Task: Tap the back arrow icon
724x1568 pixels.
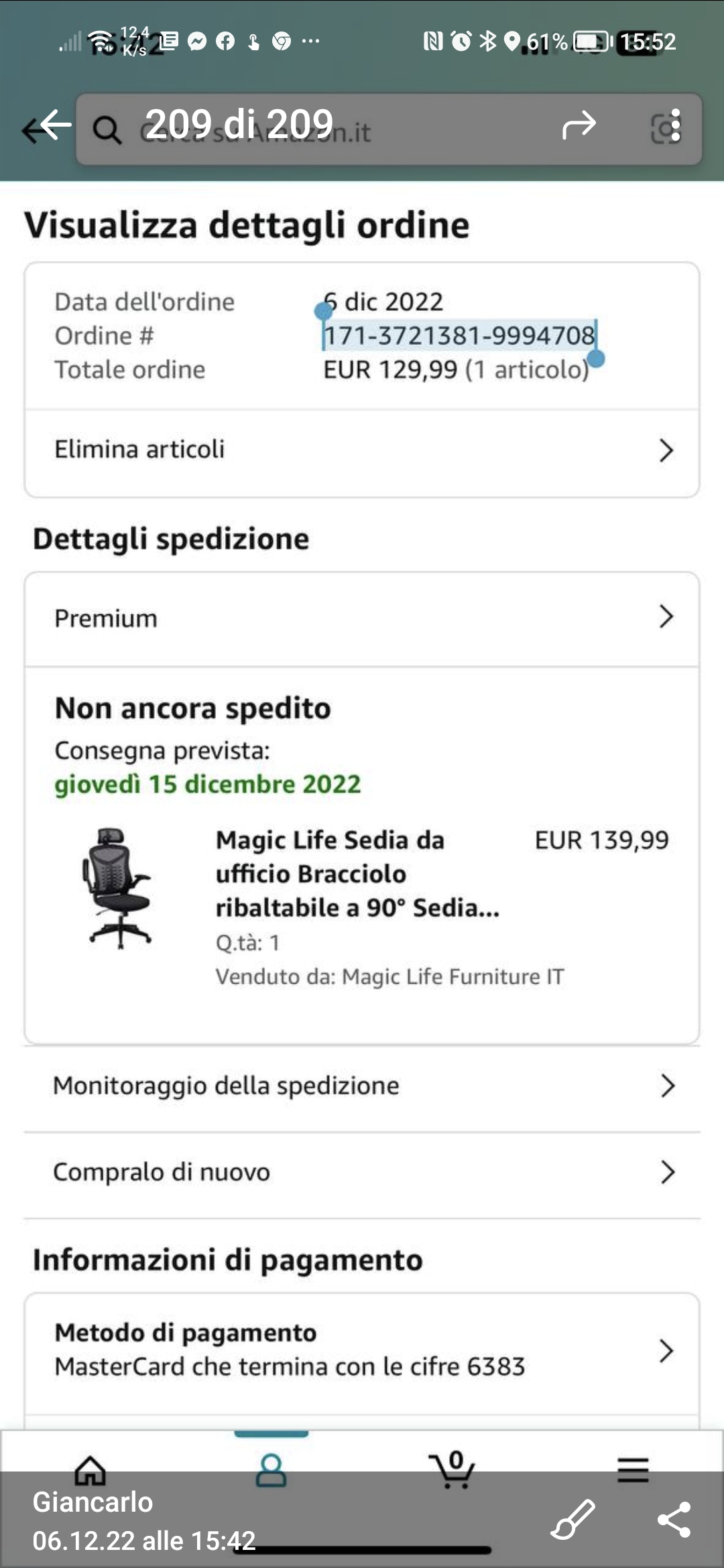Action: point(47,126)
